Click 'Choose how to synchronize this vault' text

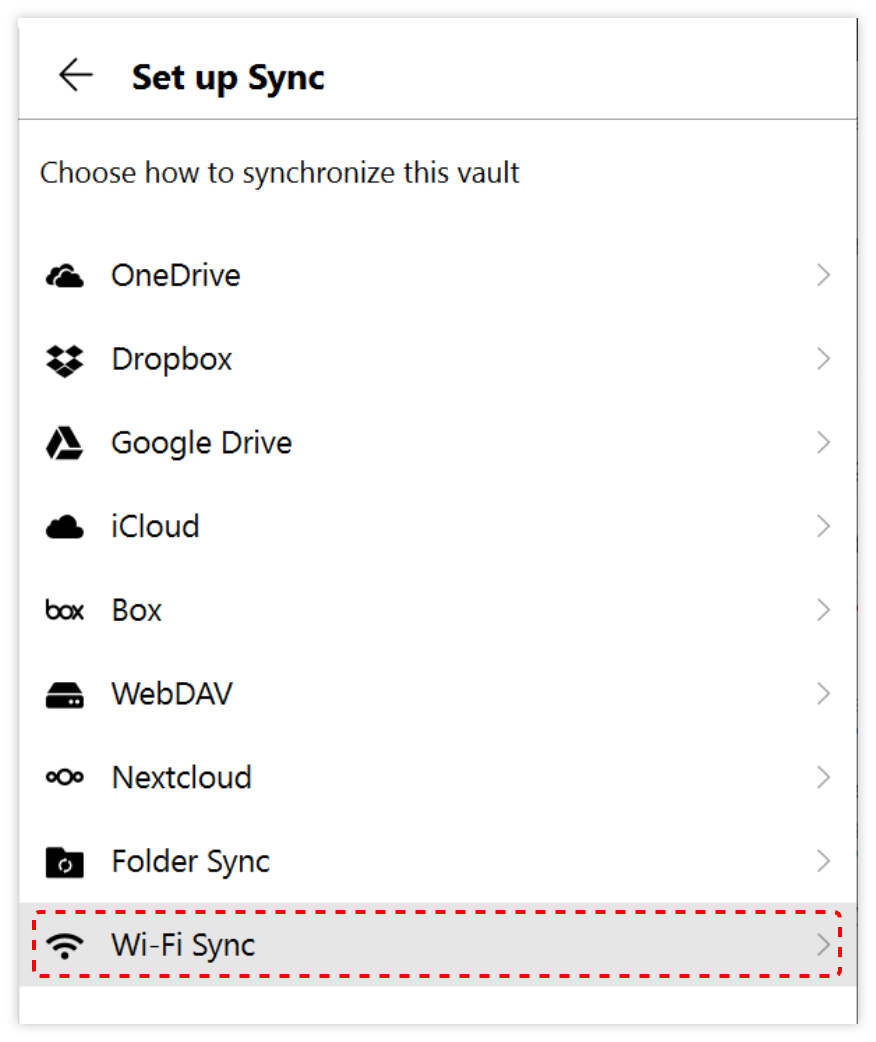click(x=279, y=173)
